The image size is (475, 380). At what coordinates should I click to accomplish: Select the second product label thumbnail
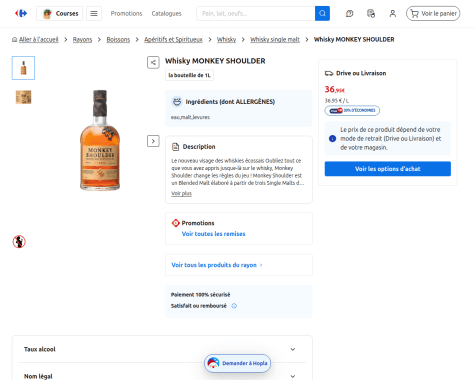coord(23,97)
